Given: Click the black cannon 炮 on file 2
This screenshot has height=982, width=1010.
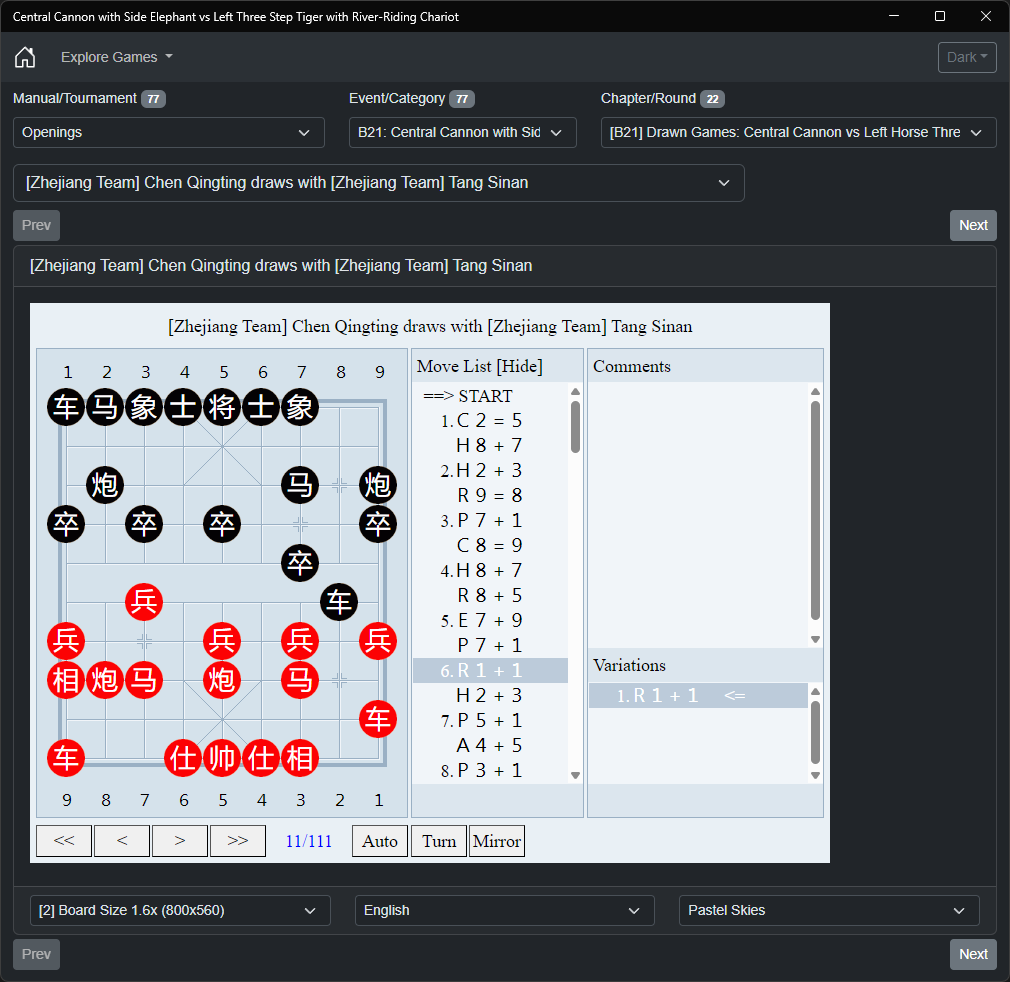Looking at the screenshot, I should pyautogui.click(x=105, y=485).
